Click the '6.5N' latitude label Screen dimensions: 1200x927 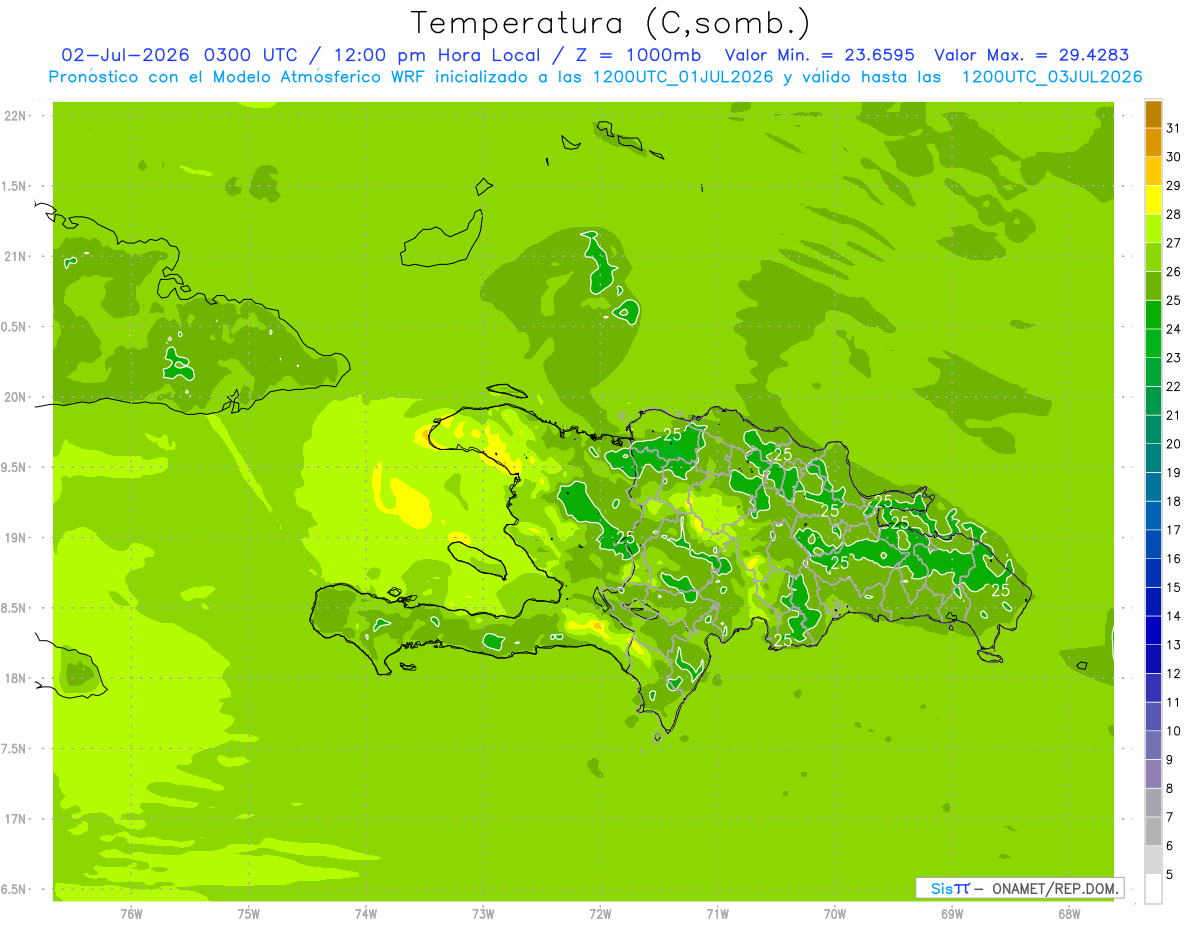[x=14, y=889]
